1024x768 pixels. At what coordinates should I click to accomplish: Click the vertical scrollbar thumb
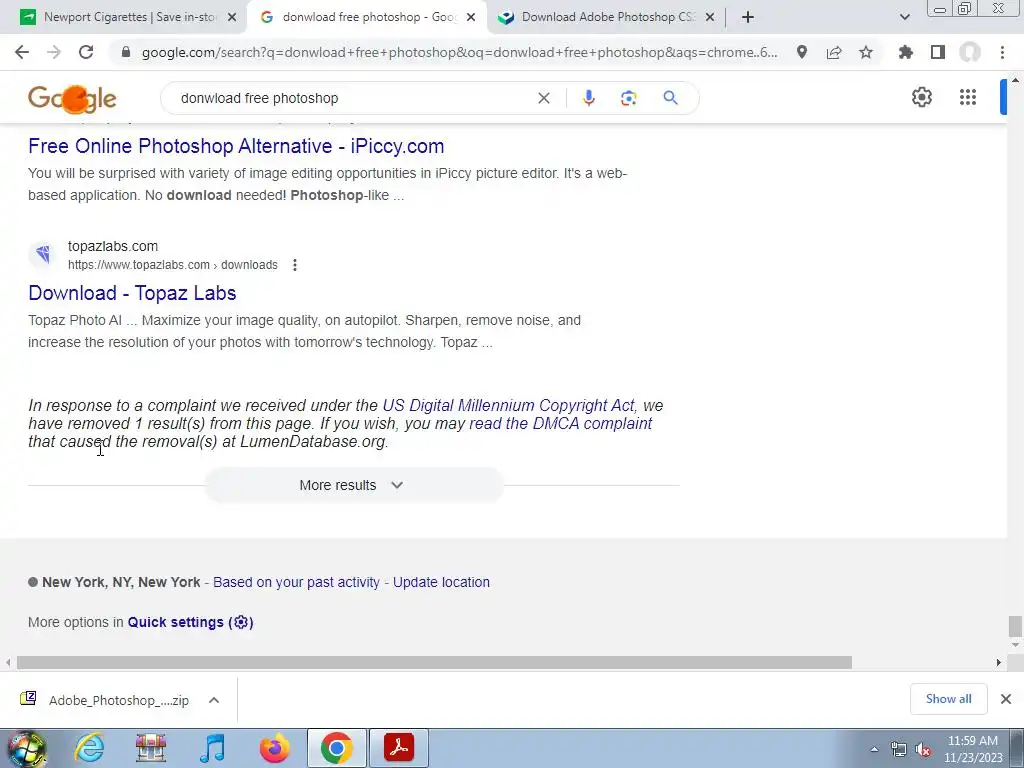1015,626
